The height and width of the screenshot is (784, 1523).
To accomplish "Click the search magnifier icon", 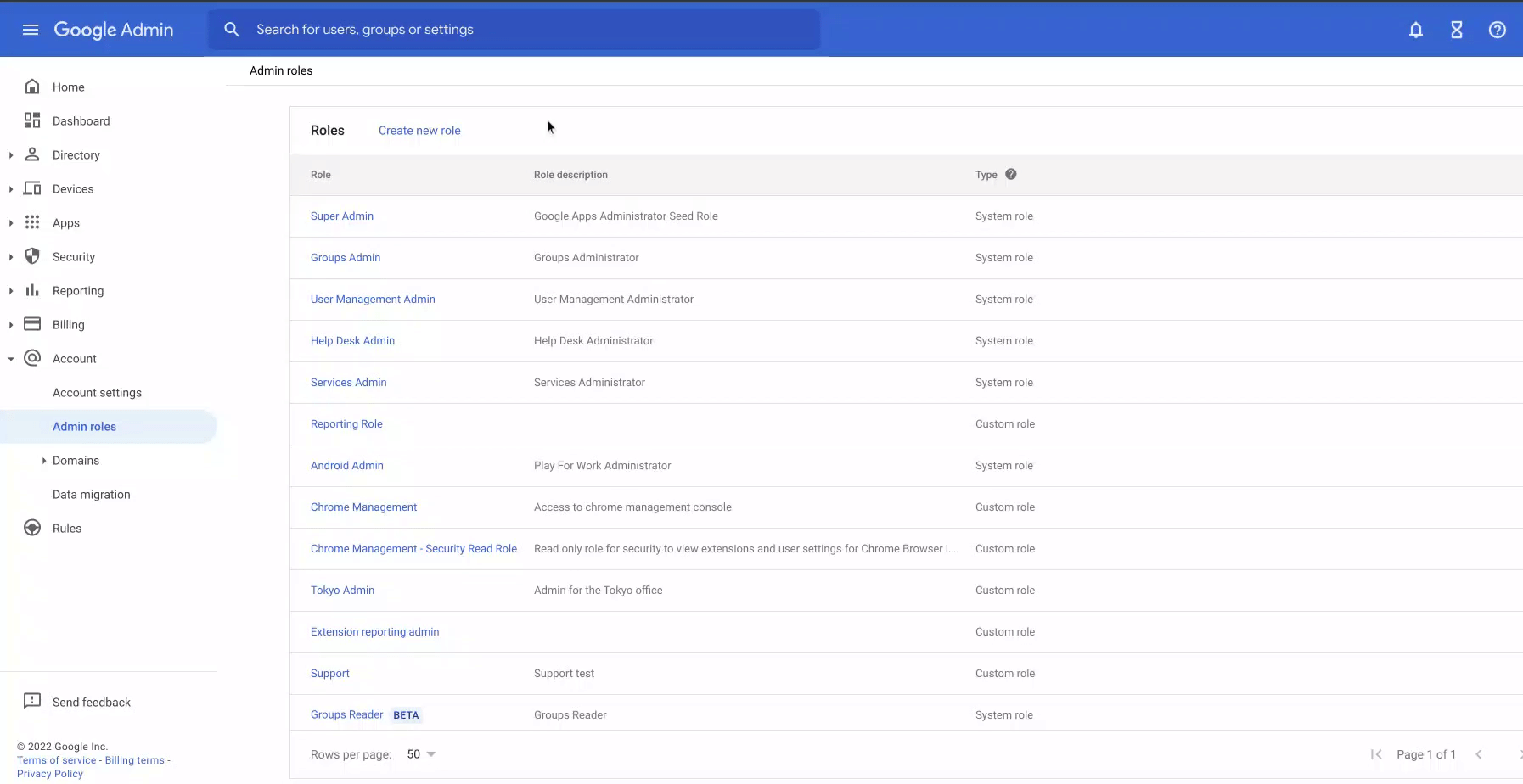I will click(232, 30).
